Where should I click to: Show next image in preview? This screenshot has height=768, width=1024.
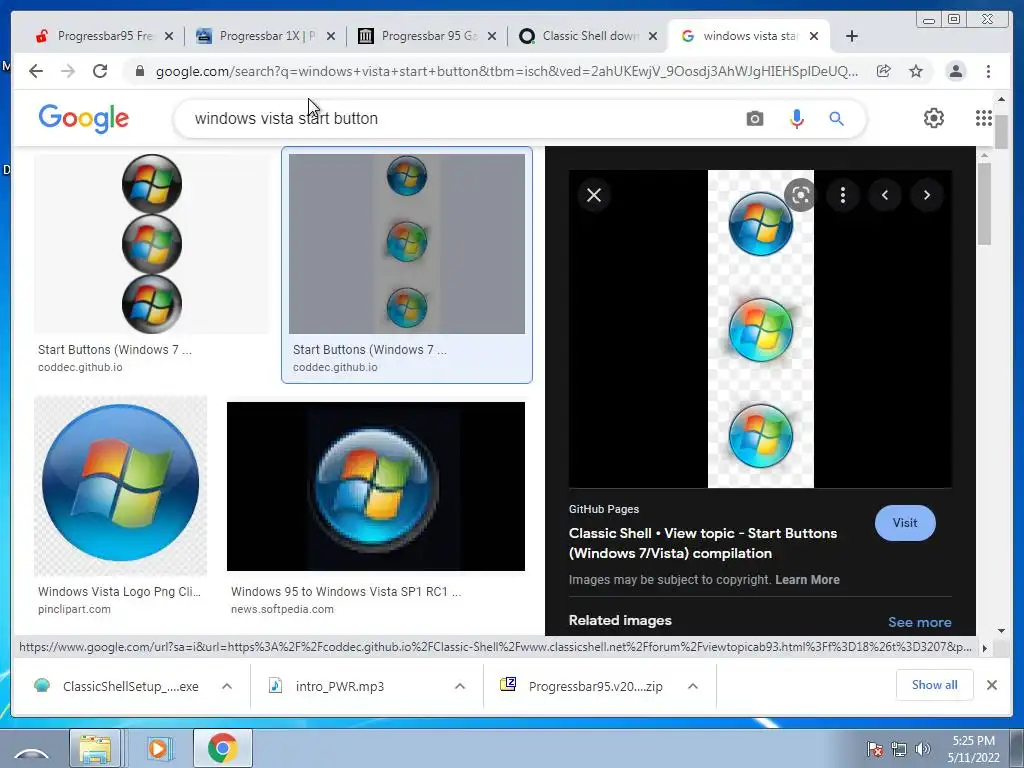927,195
